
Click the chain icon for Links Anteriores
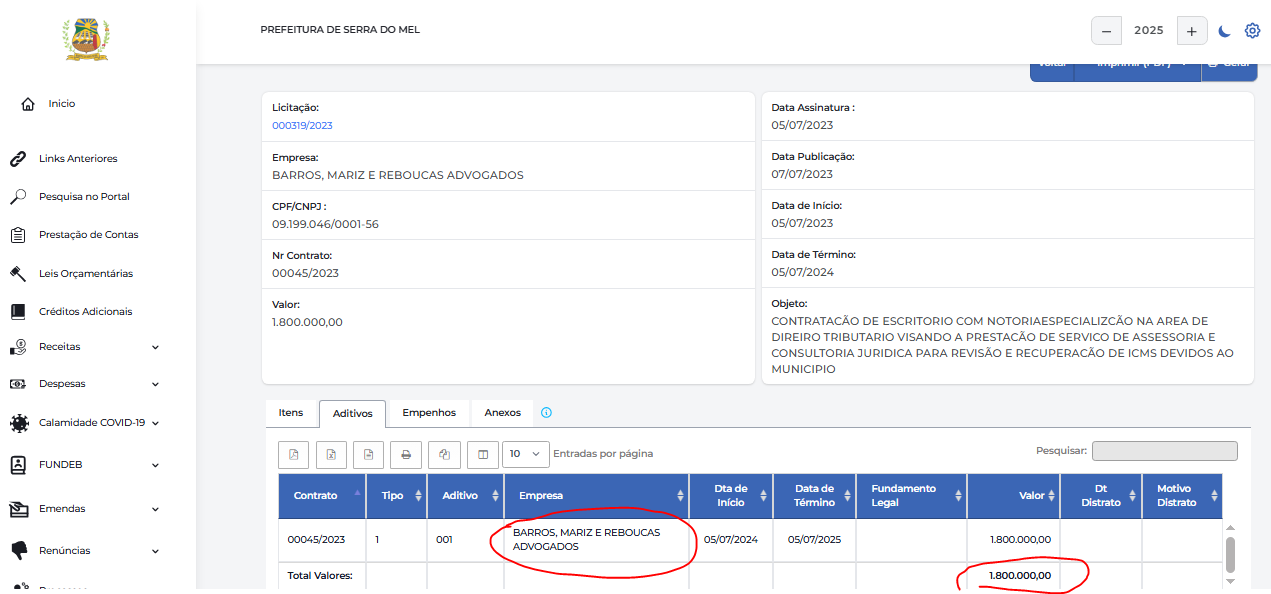click(x=17, y=159)
